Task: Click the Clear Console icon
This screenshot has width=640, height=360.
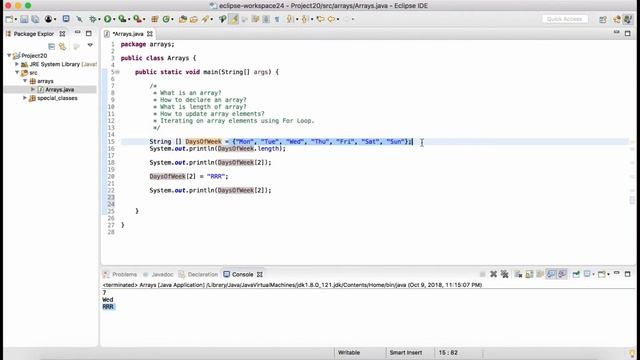Action: click(518, 274)
